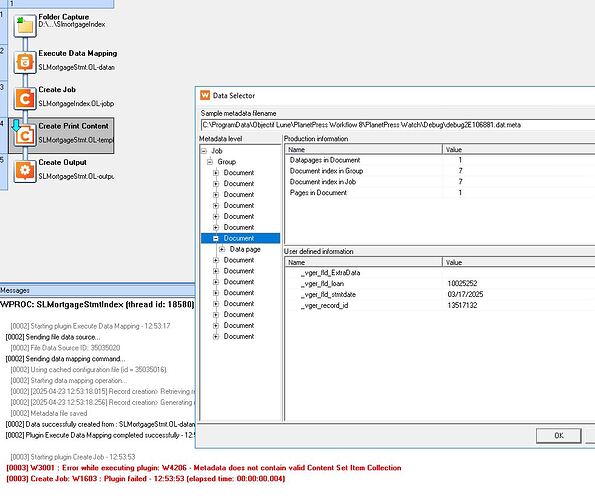Select the Create Job plugin icon
Screen dimensions: 595x500
[x=25, y=98]
